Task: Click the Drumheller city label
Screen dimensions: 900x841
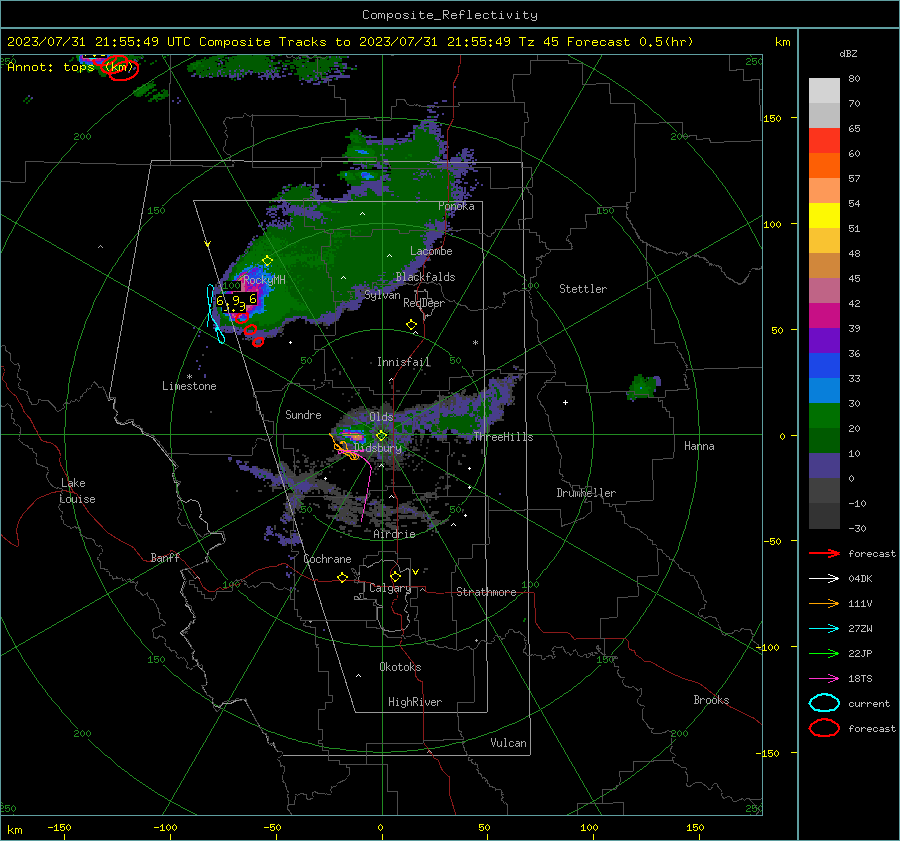Action: 586,493
